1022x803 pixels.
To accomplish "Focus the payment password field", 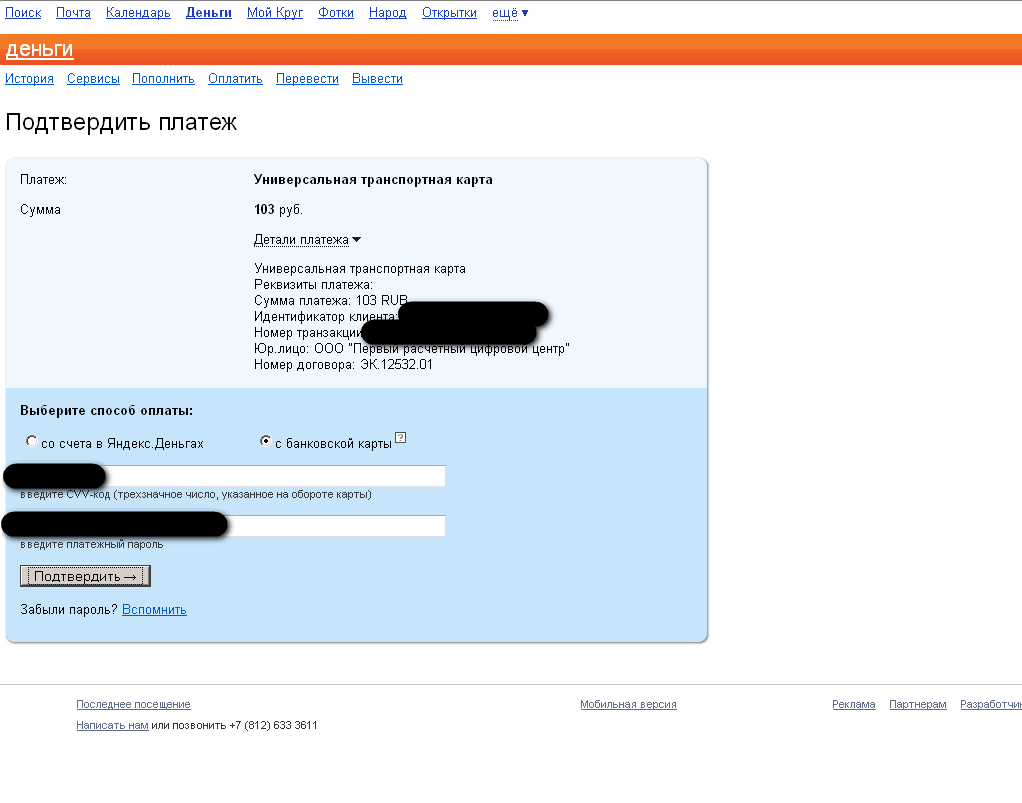I will point(335,526).
